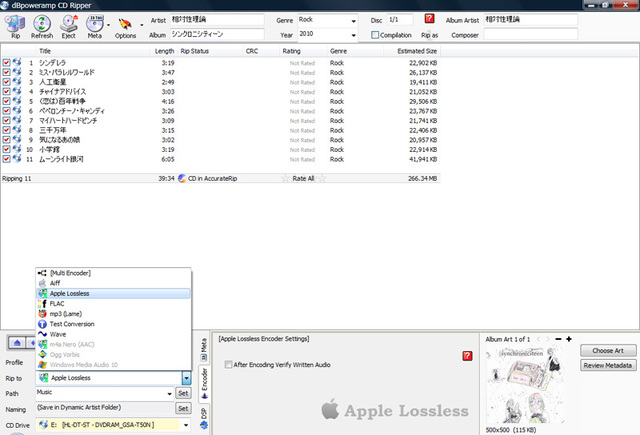The image size is (640, 435).
Task: Remove album art with the minus icon
Action: point(558,340)
